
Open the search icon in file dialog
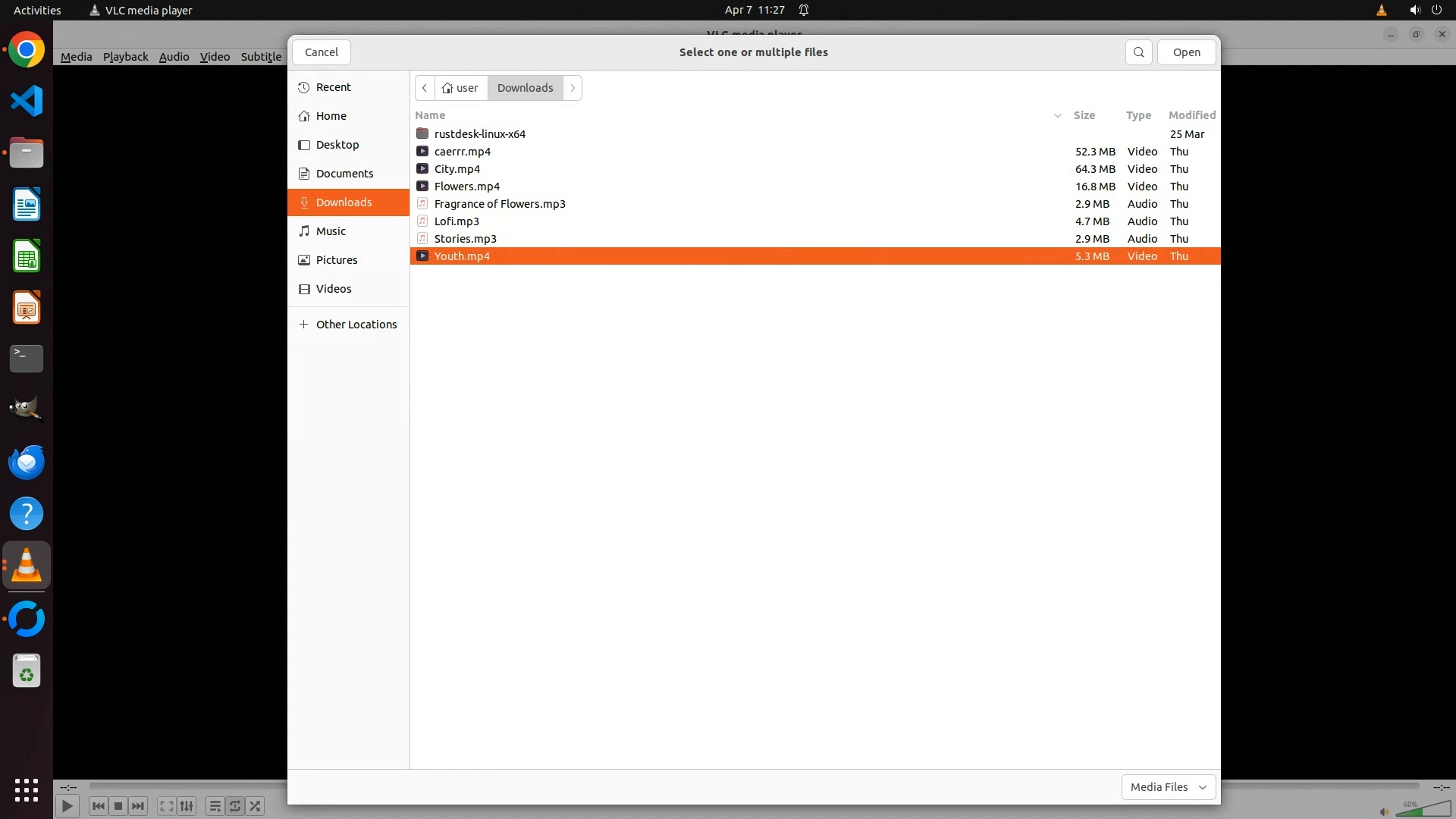point(1138,52)
